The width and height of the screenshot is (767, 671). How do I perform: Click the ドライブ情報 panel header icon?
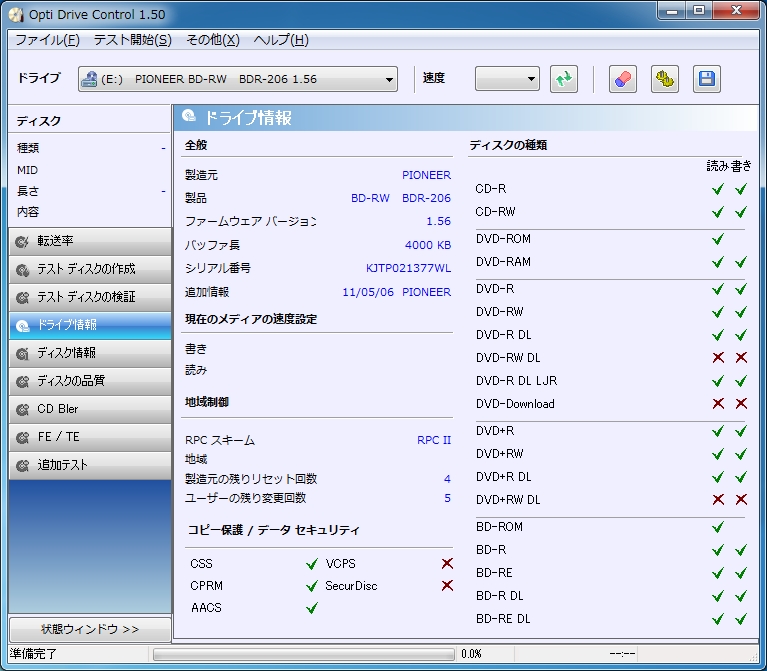[x=189, y=116]
